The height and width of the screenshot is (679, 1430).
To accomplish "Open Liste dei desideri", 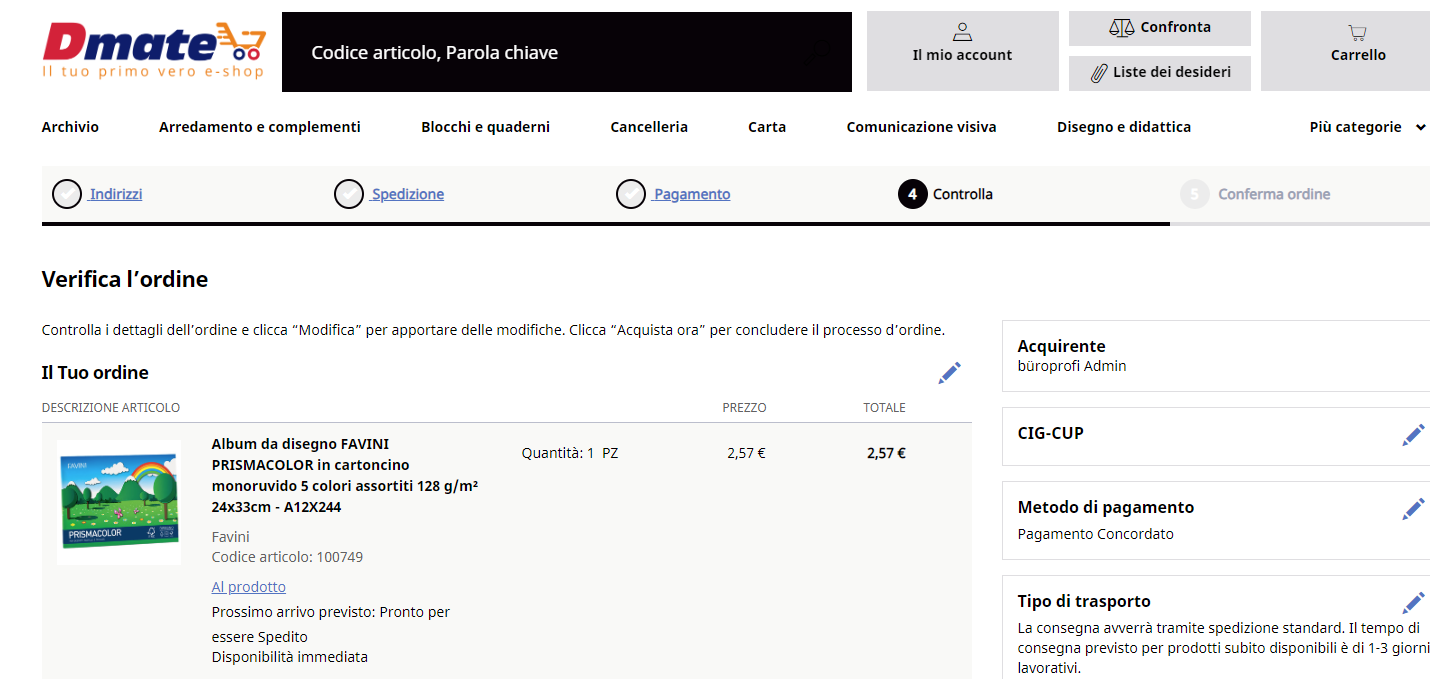I will pos(1160,73).
